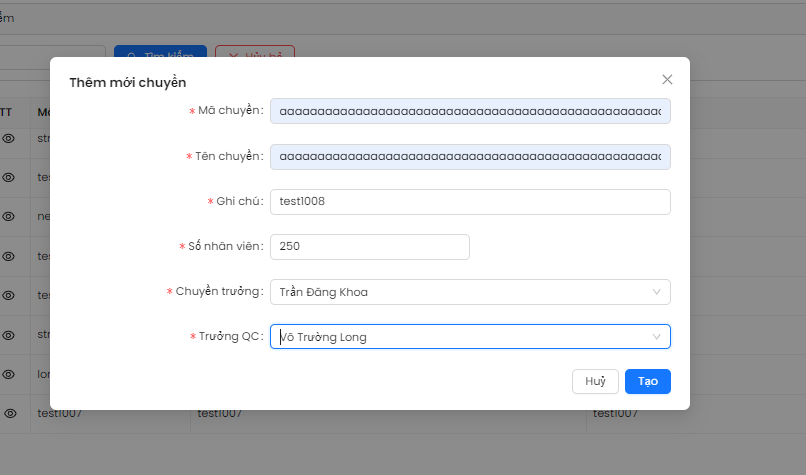This screenshot has height=475, width=806.
Task: Select the Ghi chú field containing test1008
Action: [x=469, y=202]
